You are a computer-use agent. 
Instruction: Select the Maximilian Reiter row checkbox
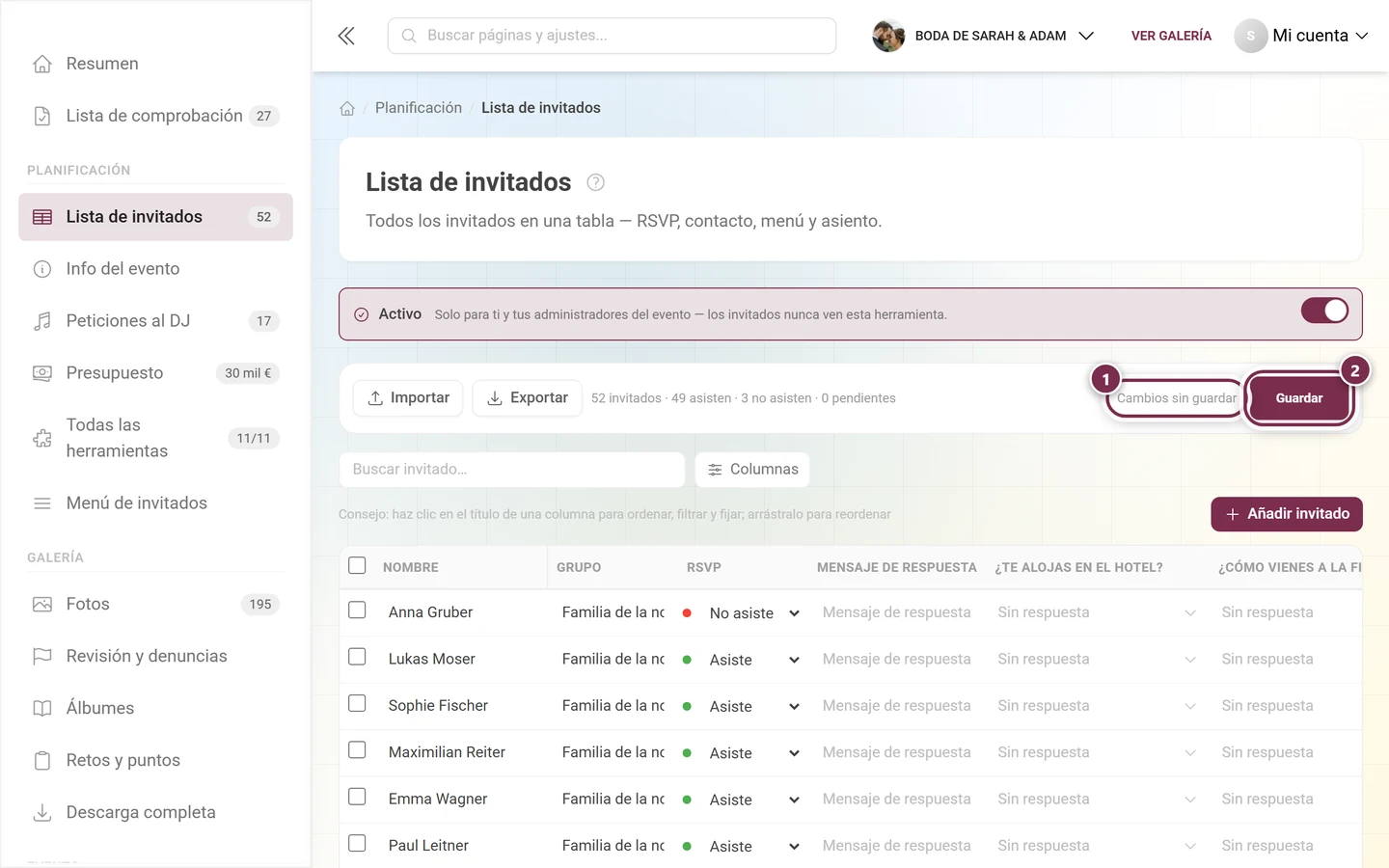[357, 750]
